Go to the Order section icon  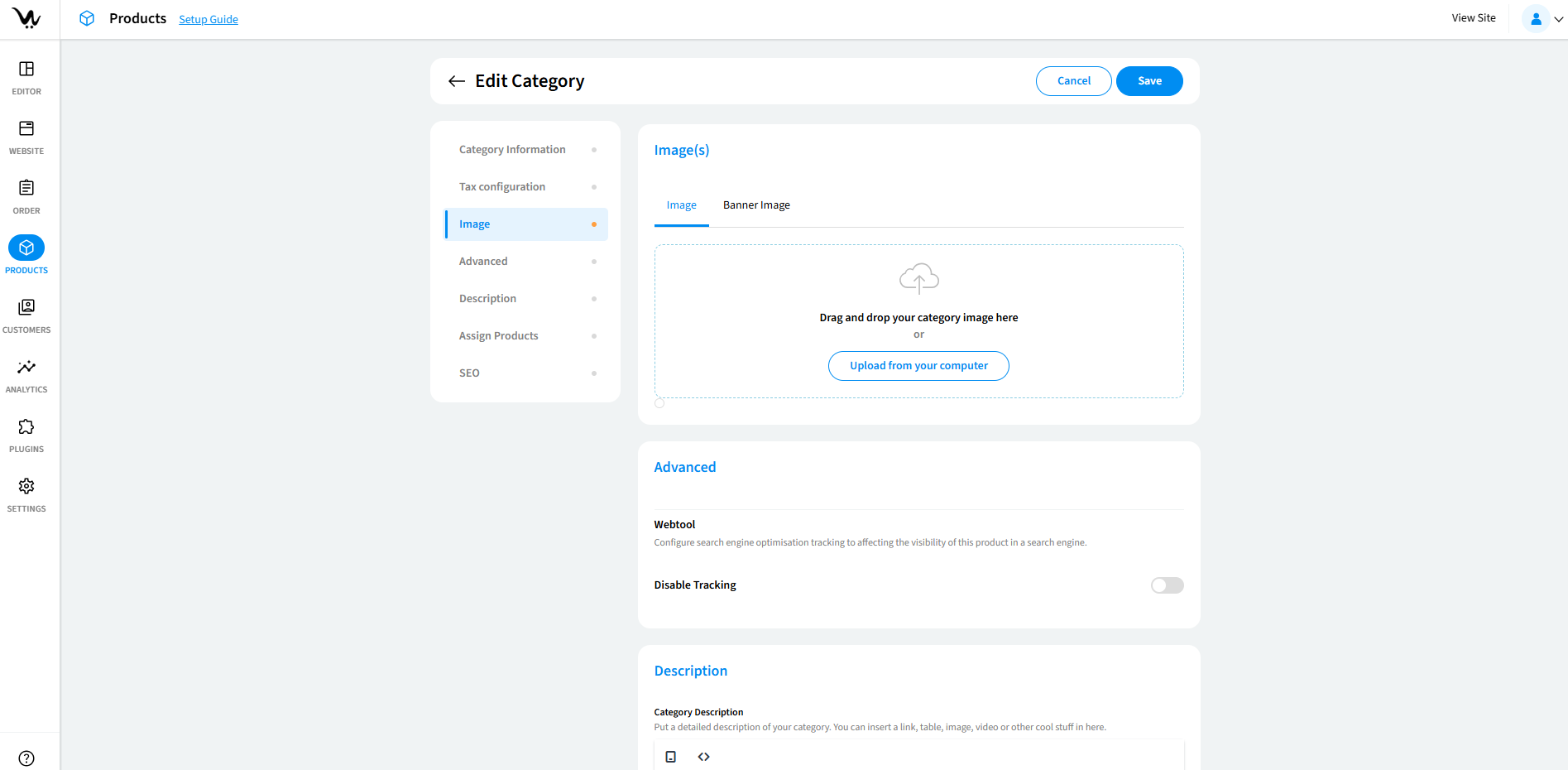pos(26,189)
